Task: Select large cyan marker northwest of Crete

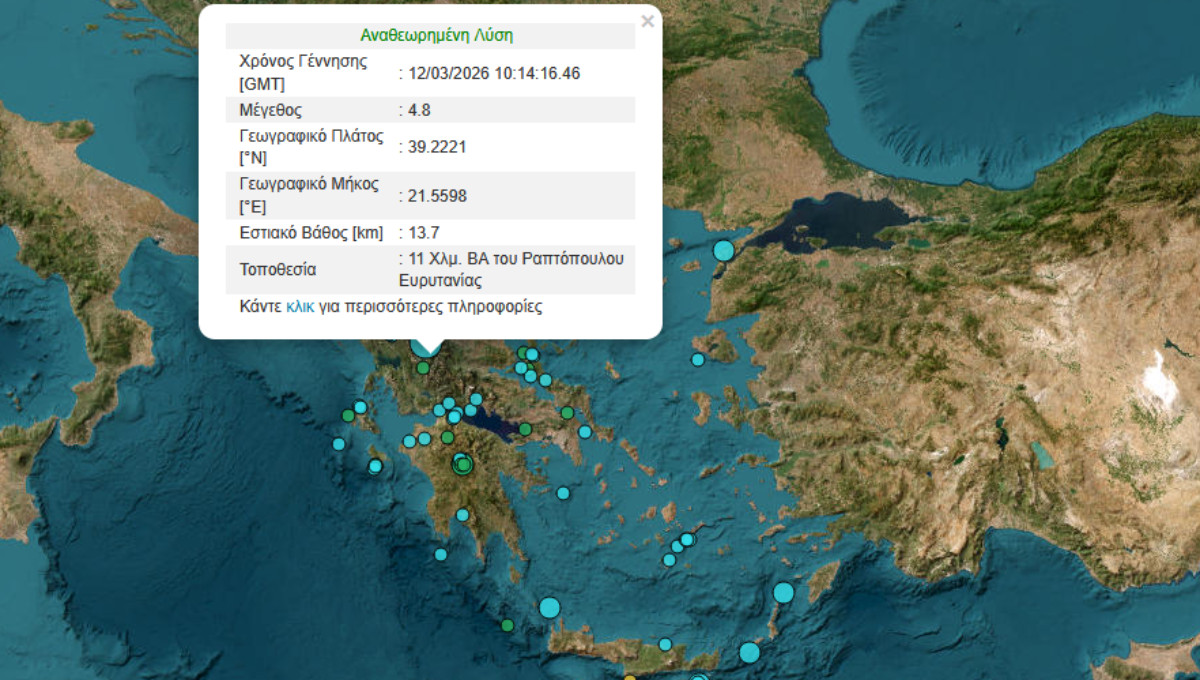Action: coord(549,607)
